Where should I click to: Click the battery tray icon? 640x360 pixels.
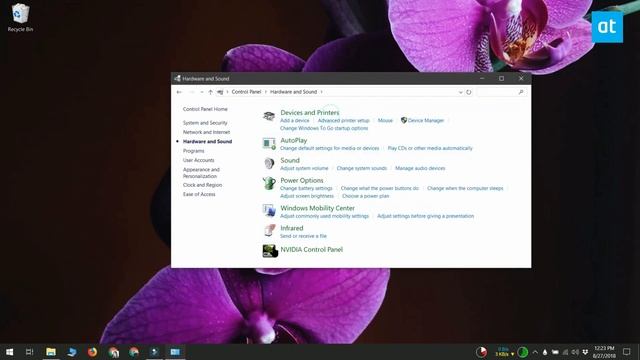coord(555,352)
